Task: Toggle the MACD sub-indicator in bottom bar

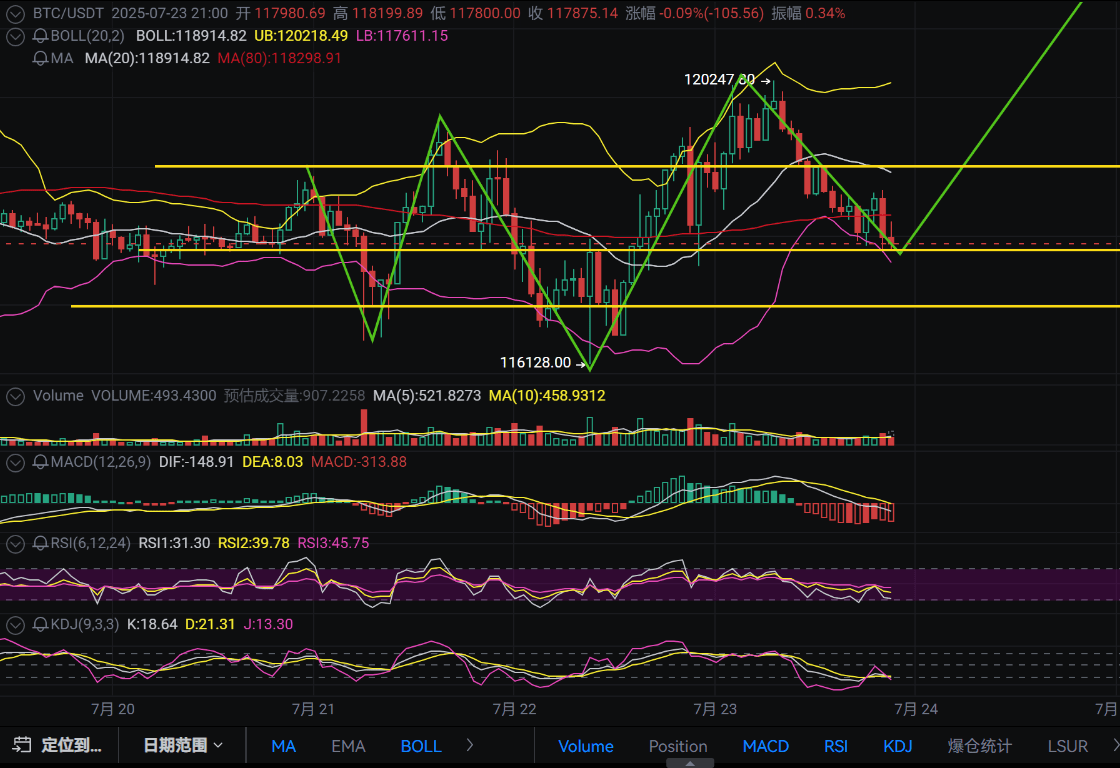Action: (x=766, y=746)
